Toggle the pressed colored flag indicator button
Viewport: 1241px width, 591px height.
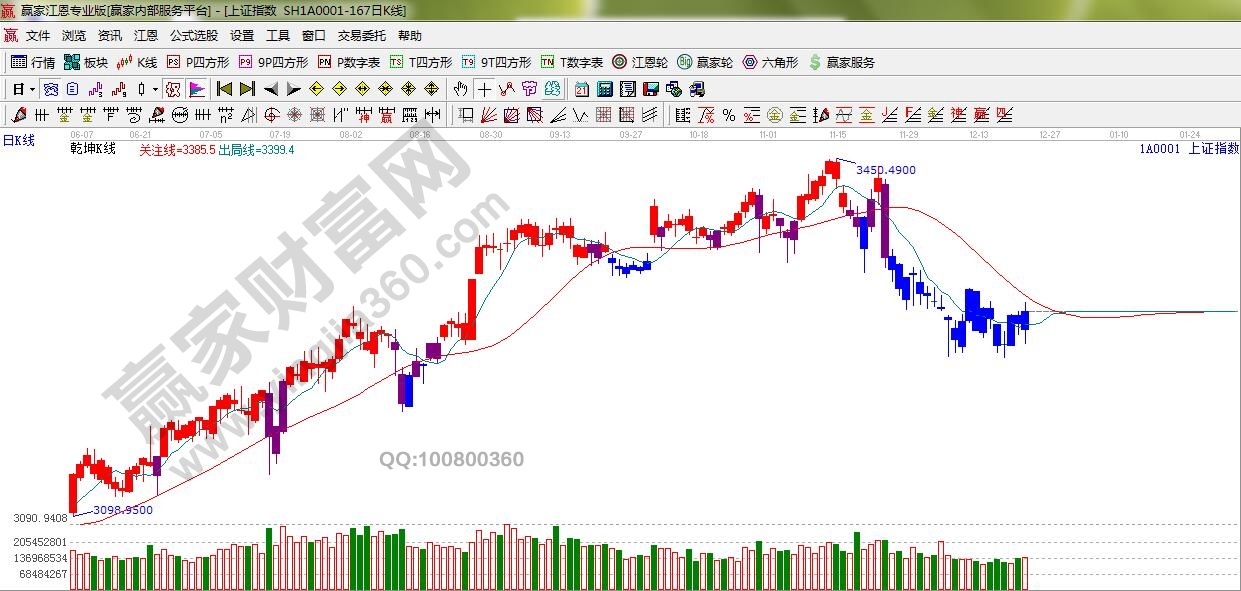pyautogui.click(x=196, y=89)
